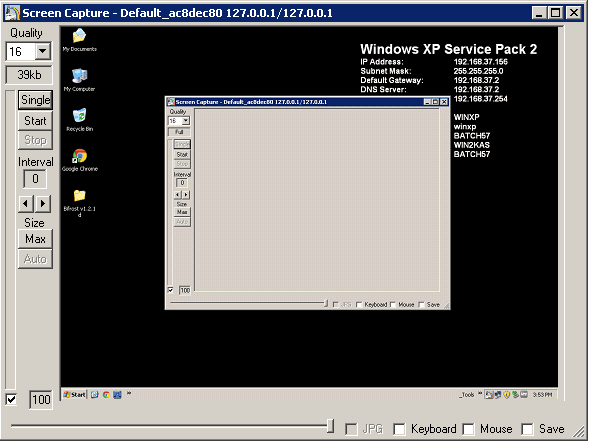Click the 100 value field in outer window
This screenshot has height=442, width=590.
click(41, 399)
